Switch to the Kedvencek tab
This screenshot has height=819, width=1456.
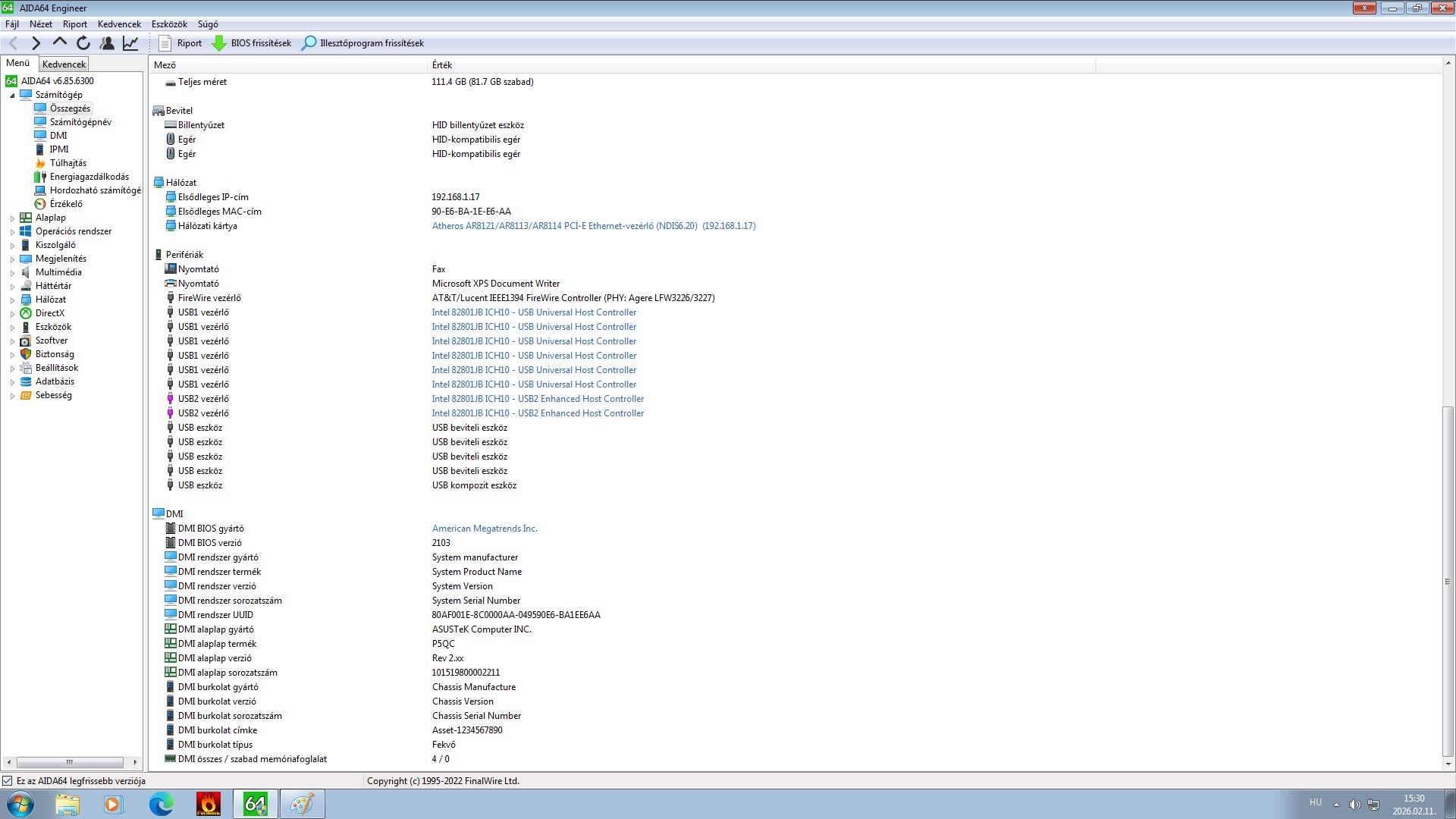64,64
